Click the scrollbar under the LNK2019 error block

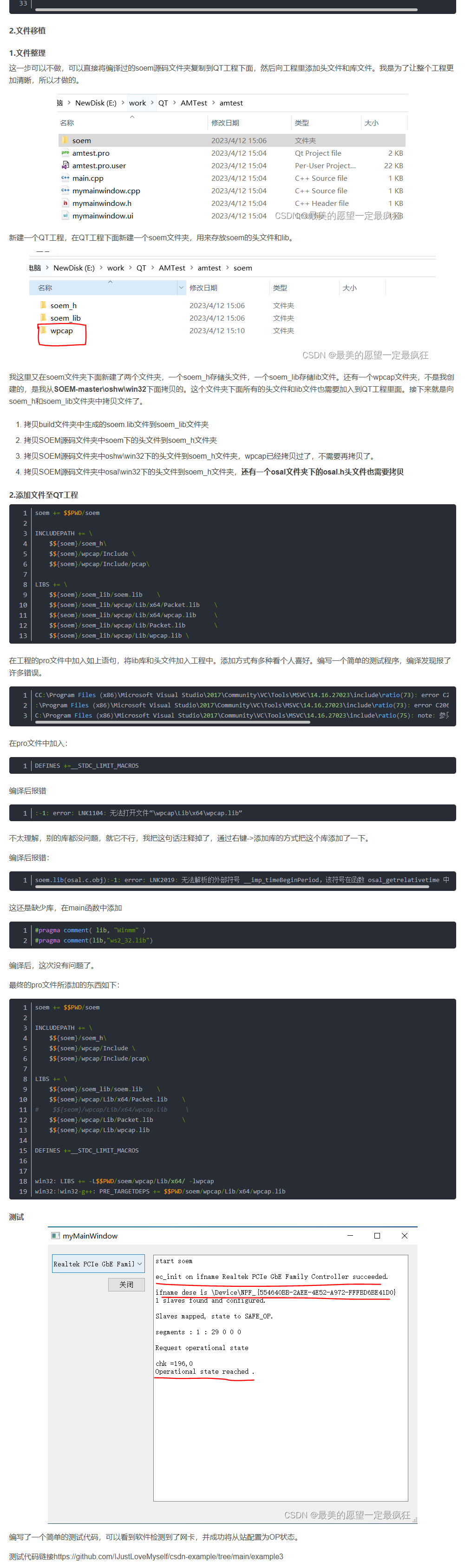point(232,886)
